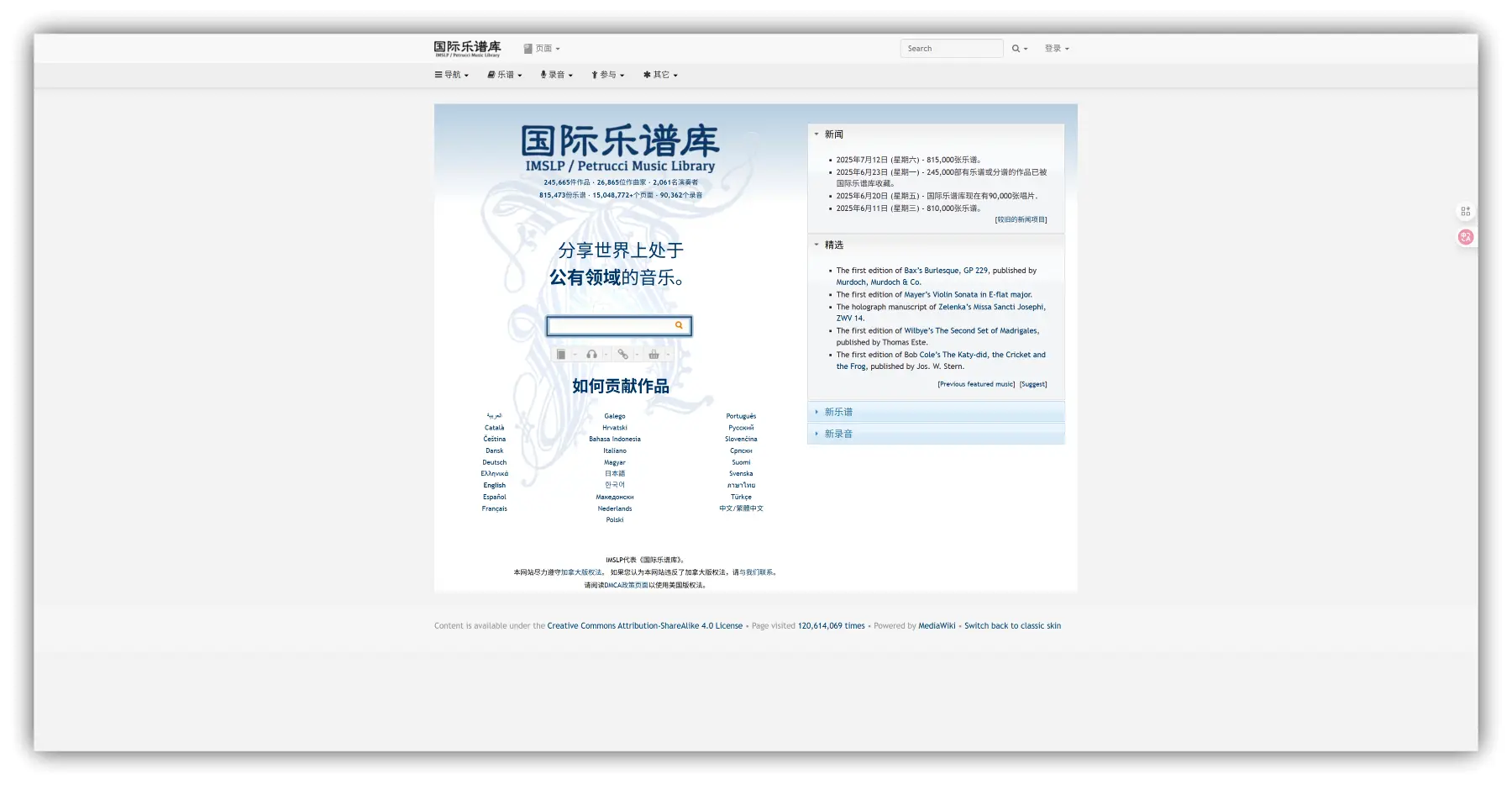The width and height of the screenshot is (1512, 785).
Task: Select 中文/繁體中文 language link
Action: click(741, 508)
